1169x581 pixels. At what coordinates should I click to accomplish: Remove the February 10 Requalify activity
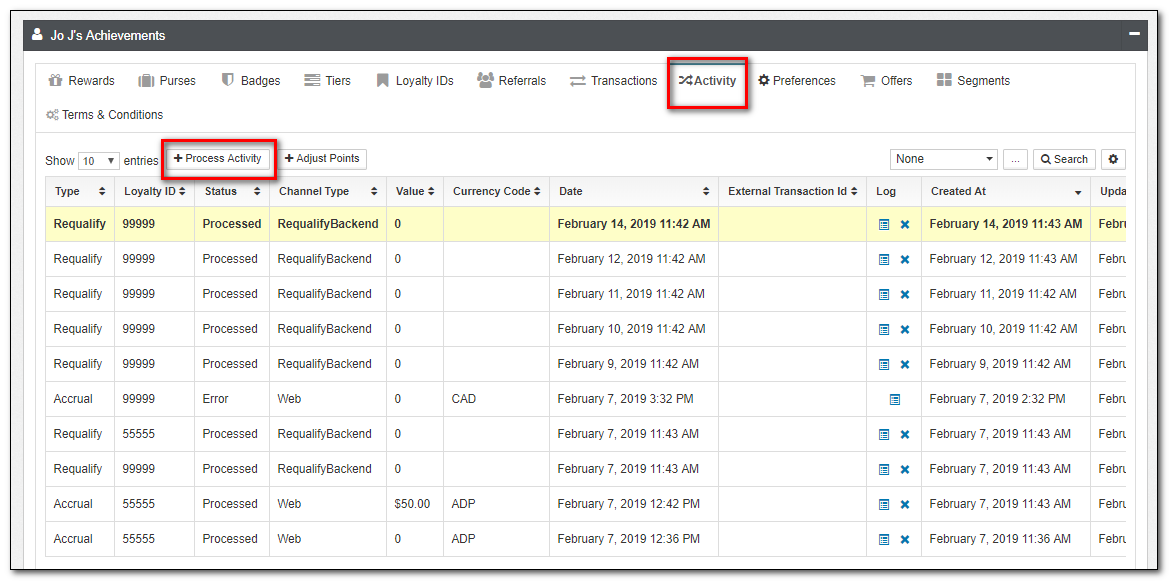(905, 330)
